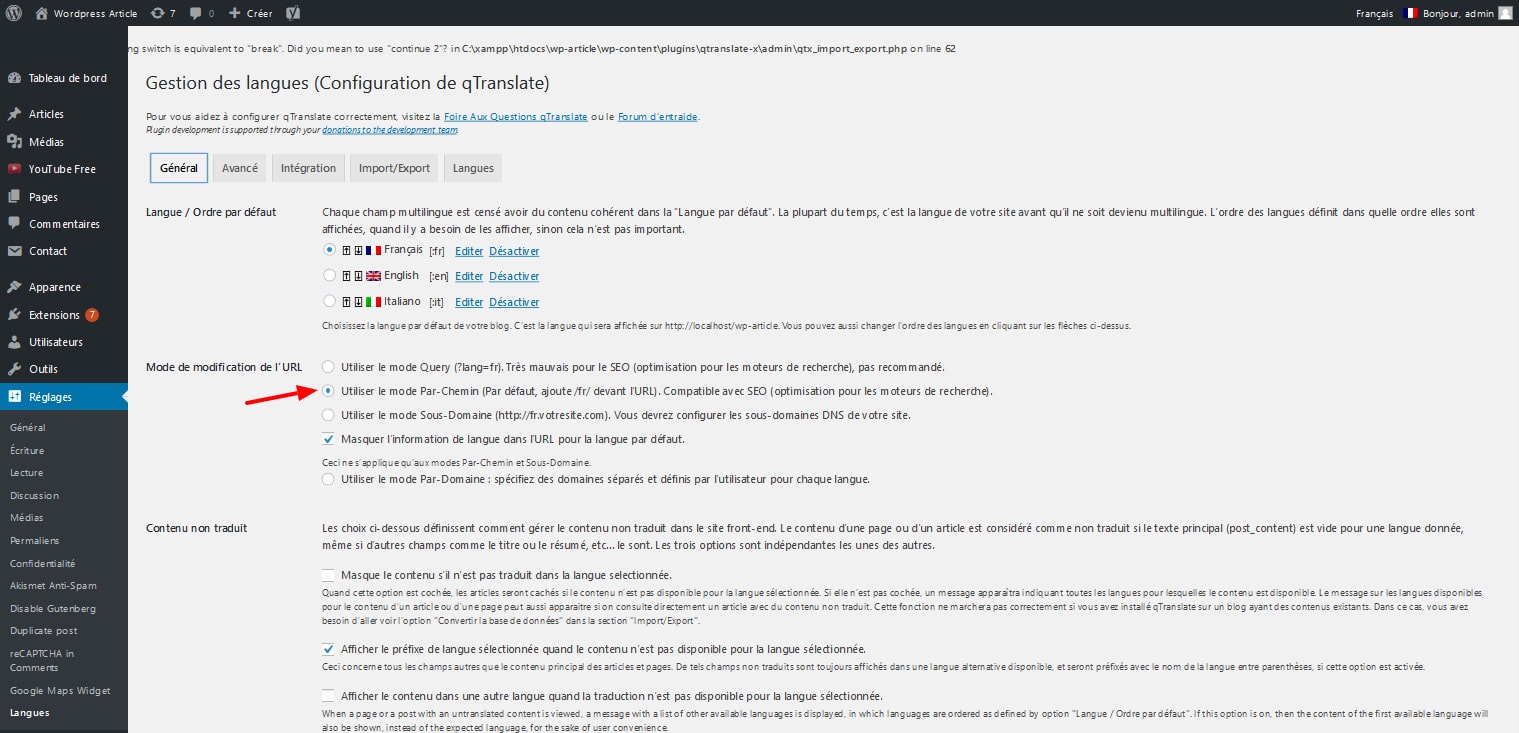Click the updates icon showing 7
This screenshot has height=733, width=1519.
click(163, 13)
